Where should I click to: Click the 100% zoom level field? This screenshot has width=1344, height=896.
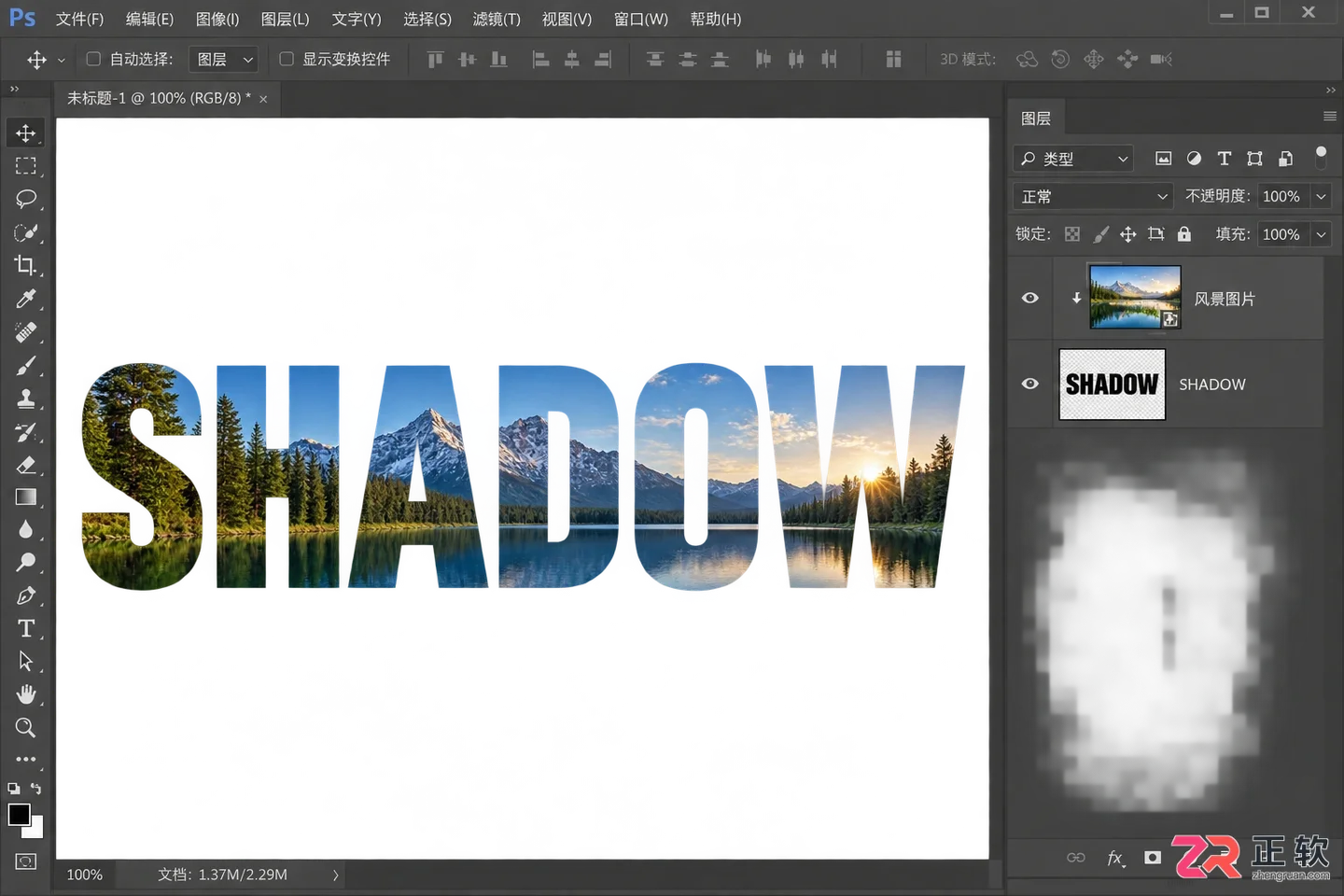tap(85, 875)
